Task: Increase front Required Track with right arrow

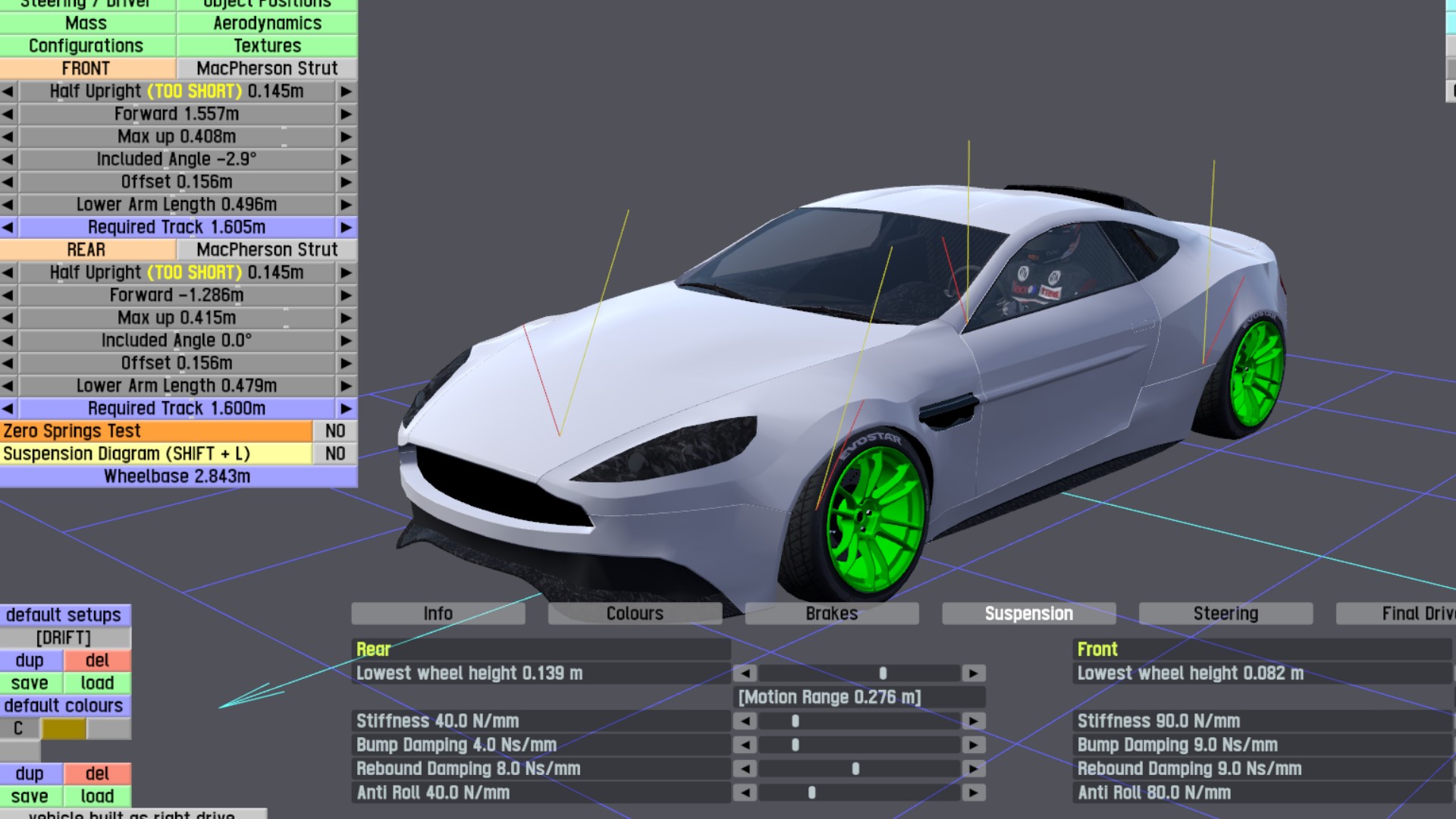Action: [346, 227]
